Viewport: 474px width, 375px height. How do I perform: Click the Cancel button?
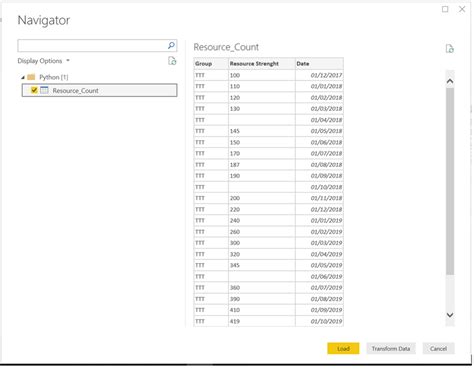tap(438, 348)
